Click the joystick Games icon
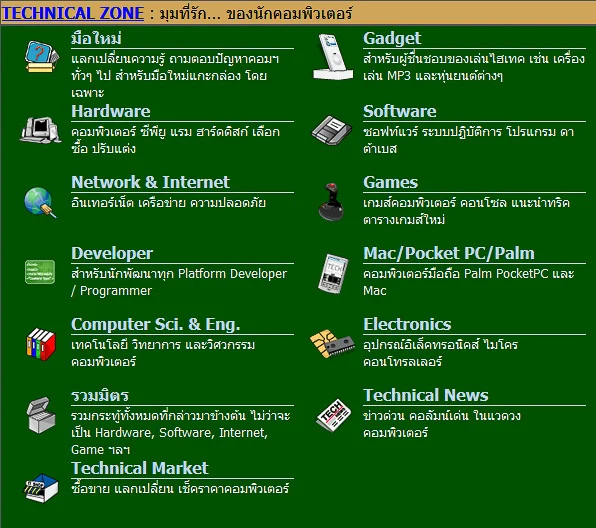This screenshot has width=596, height=528. coord(331,202)
